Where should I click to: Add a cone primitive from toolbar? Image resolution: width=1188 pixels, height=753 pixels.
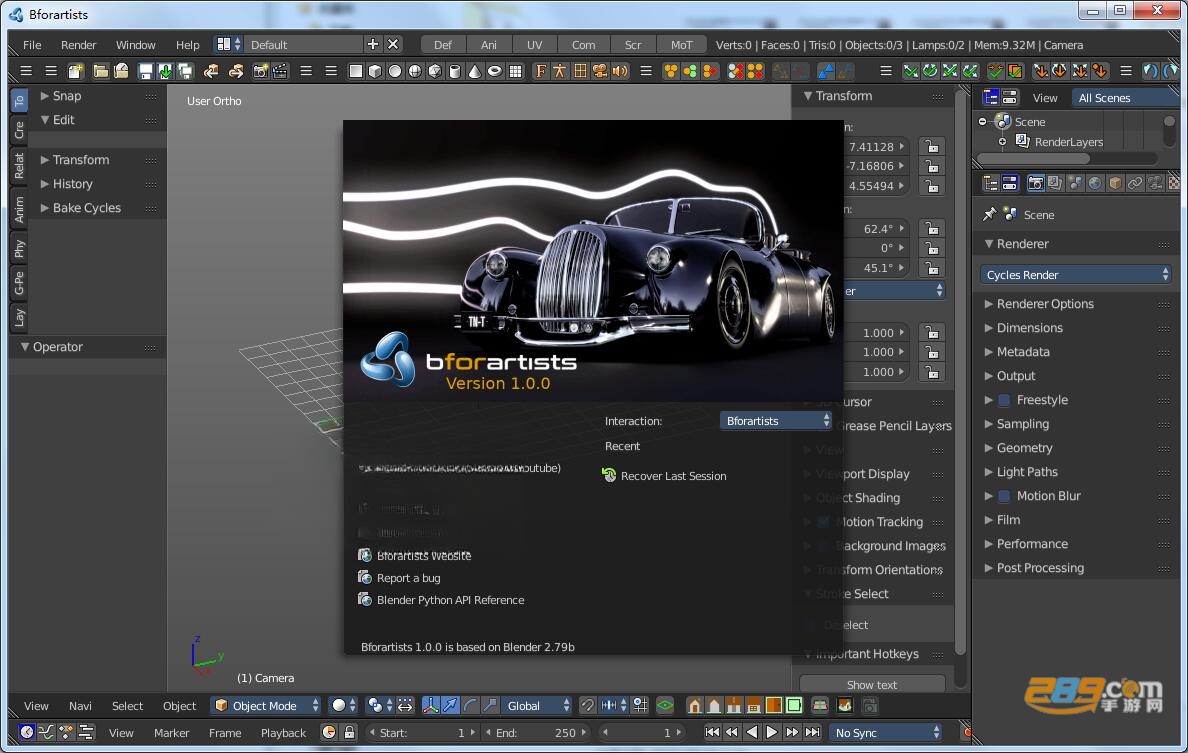pyautogui.click(x=474, y=71)
